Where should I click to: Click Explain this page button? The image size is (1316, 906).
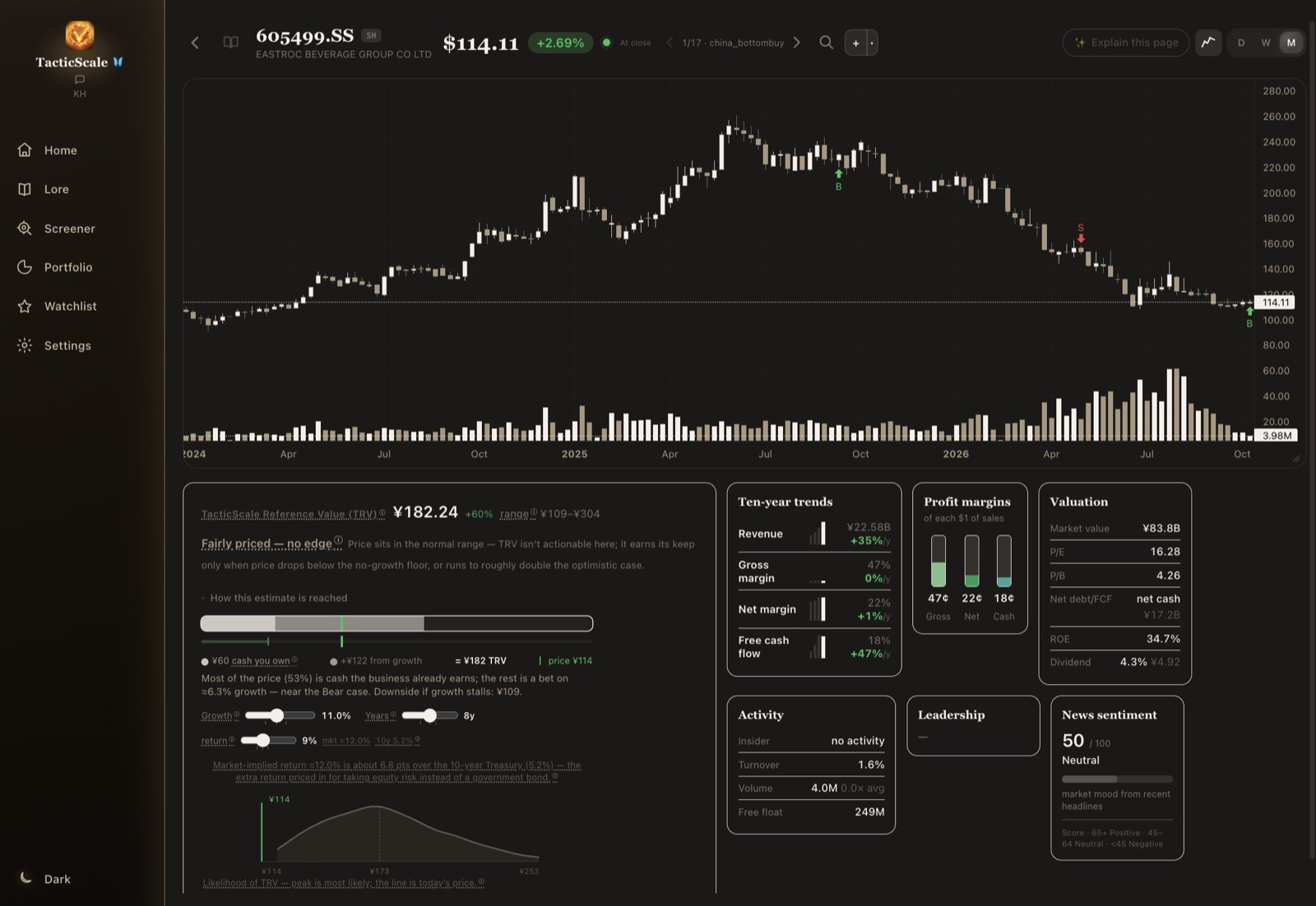click(x=1126, y=43)
